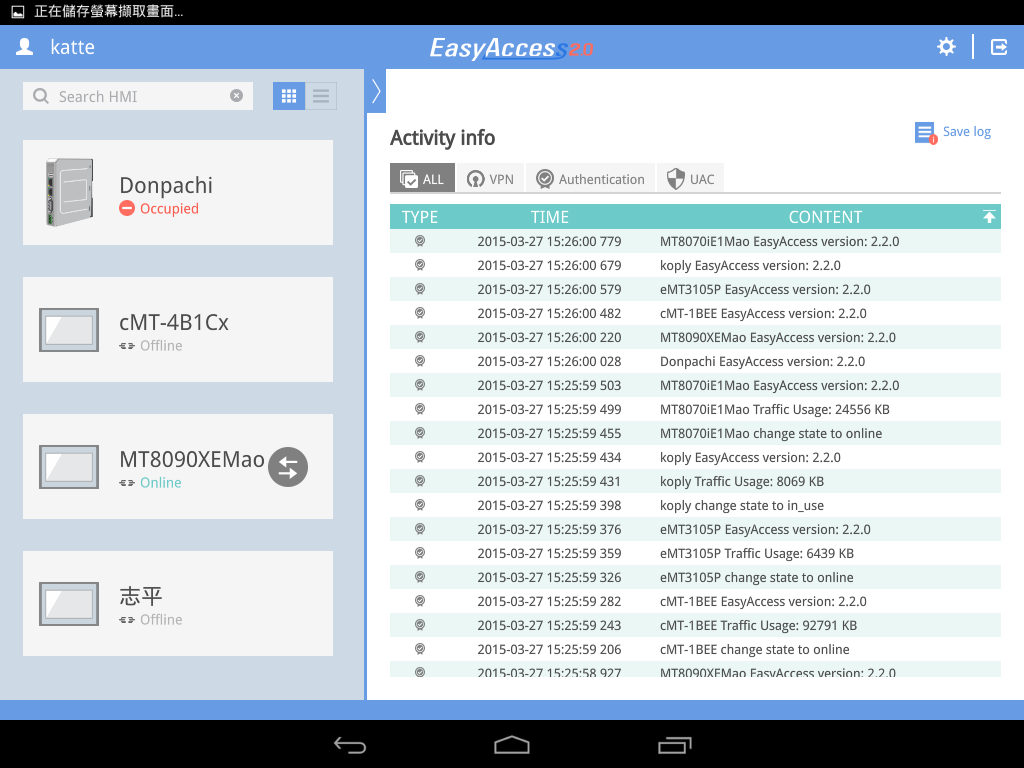
Task: Open the 志平 HMI card
Action: tap(178, 604)
